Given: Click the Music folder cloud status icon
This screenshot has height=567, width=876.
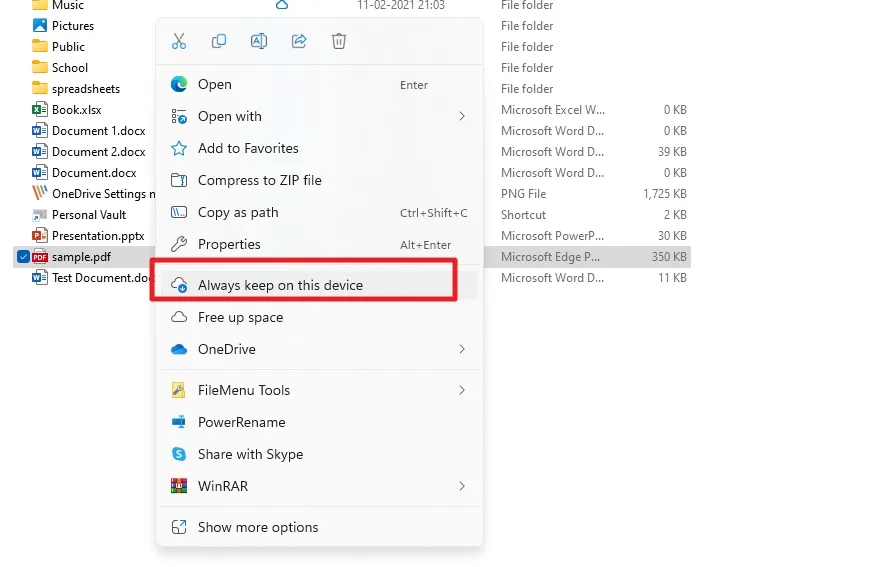Looking at the screenshot, I should pos(282,4).
